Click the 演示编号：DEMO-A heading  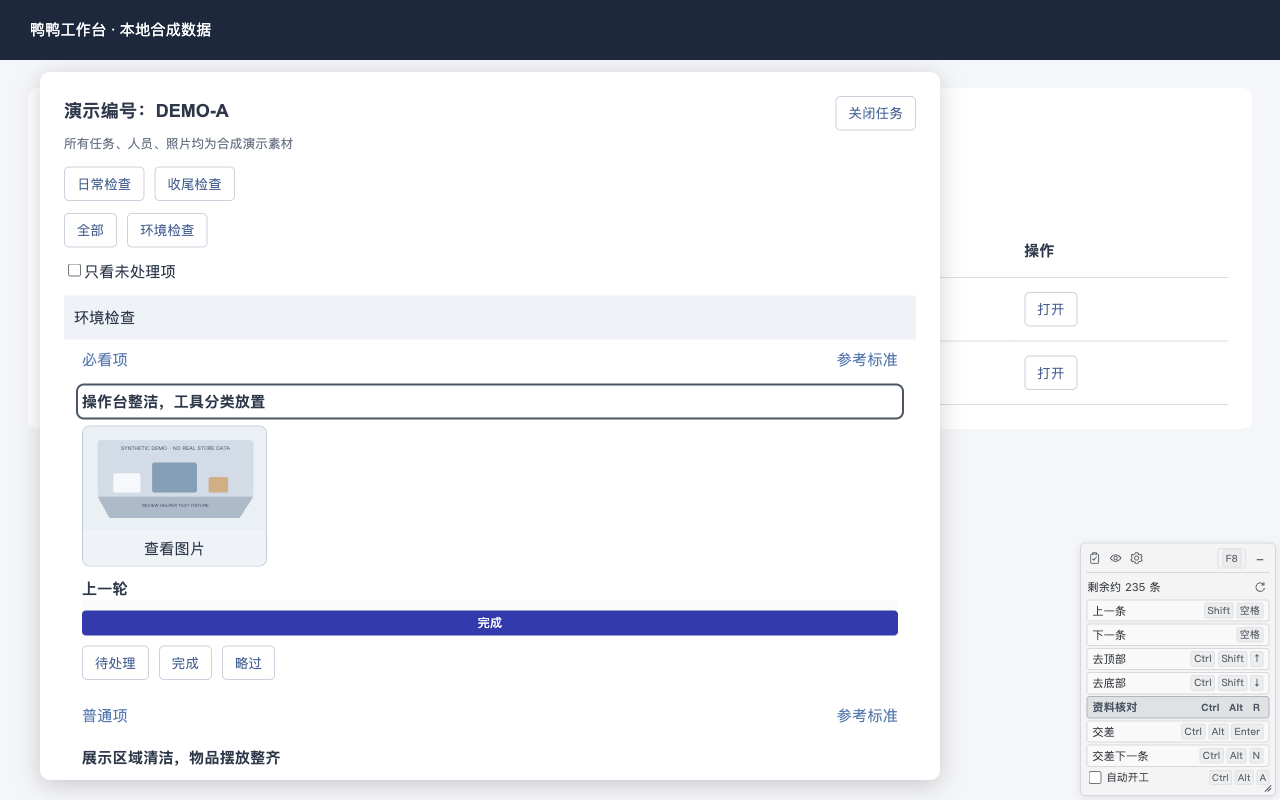[x=146, y=111]
